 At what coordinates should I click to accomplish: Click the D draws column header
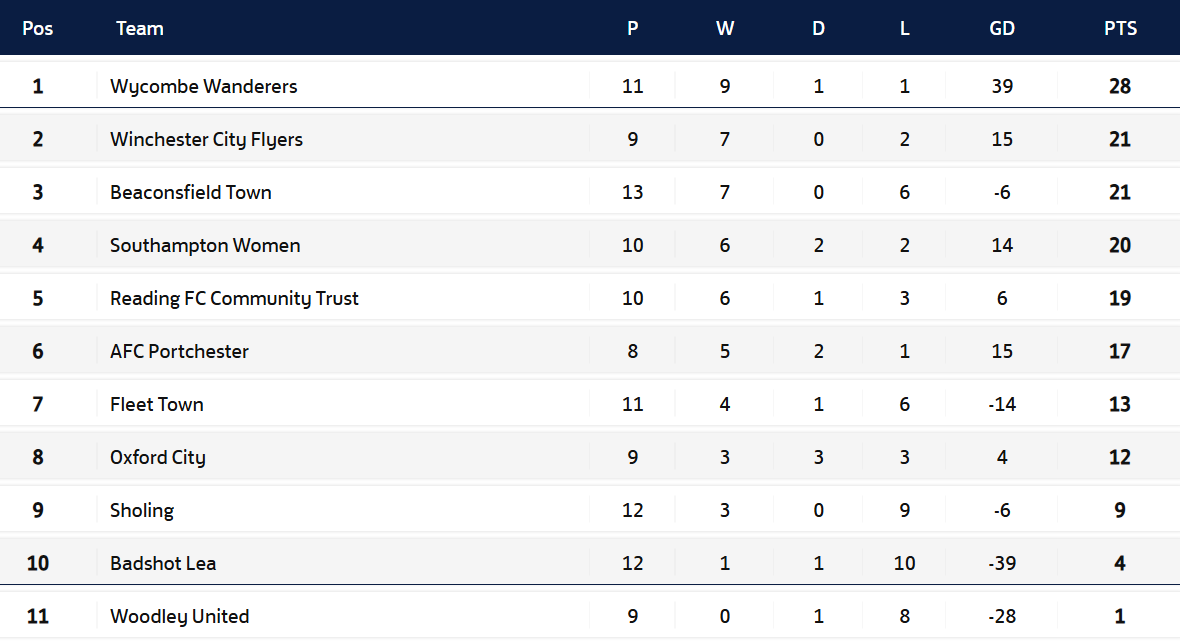(x=818, y=28)
